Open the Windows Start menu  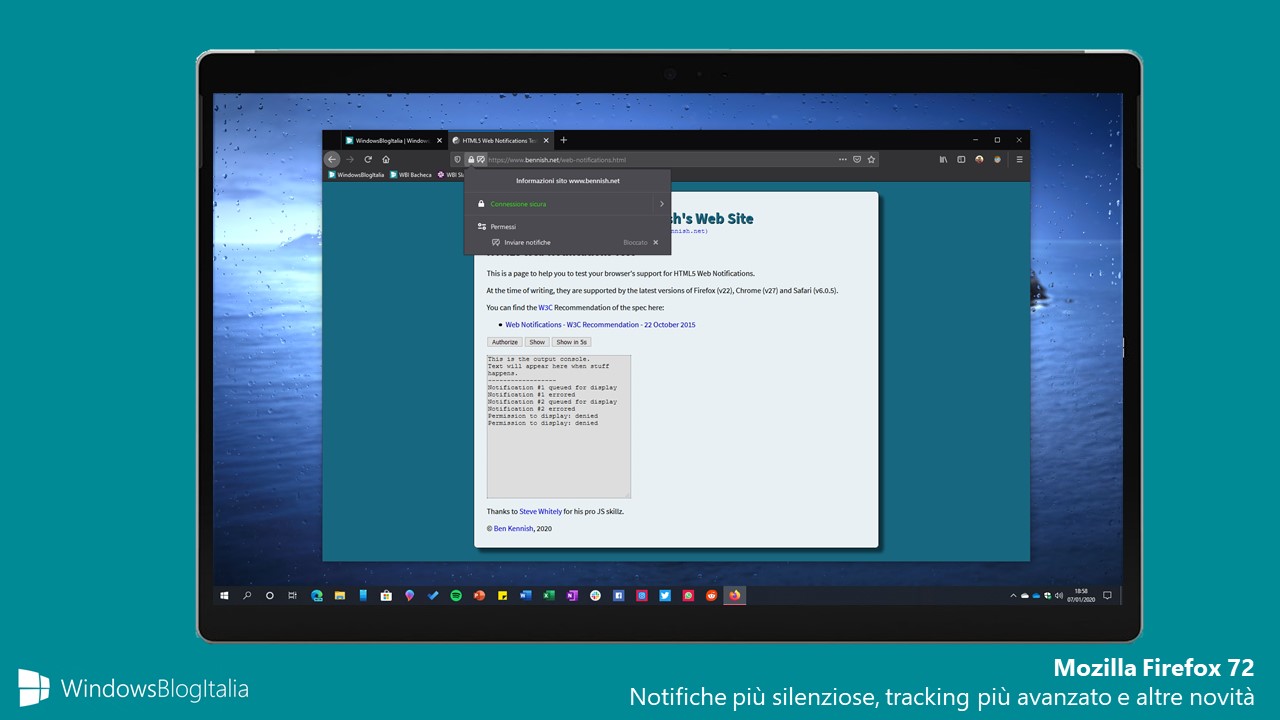[223, 595]
